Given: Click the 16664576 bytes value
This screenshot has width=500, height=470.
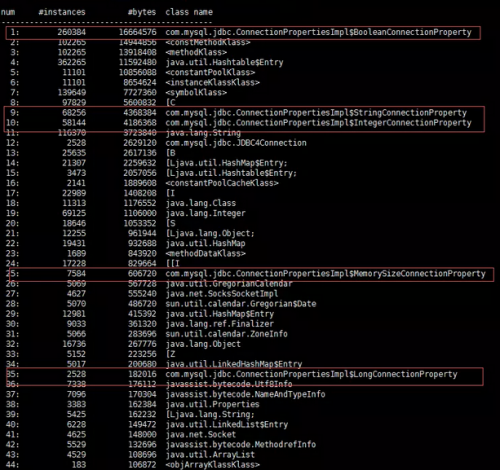Looking at the screenshot, I should click(x=138, y=32).
